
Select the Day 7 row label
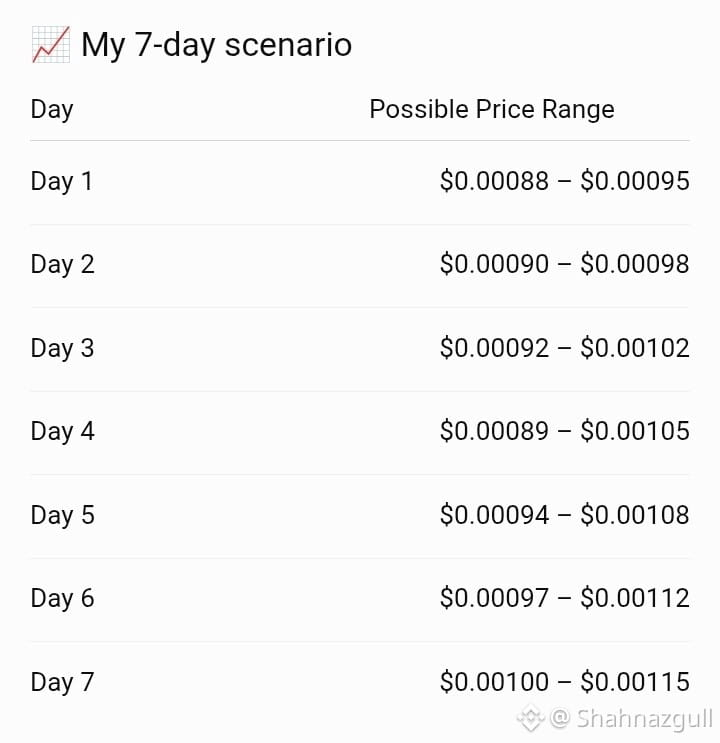(x=63, y=682)
